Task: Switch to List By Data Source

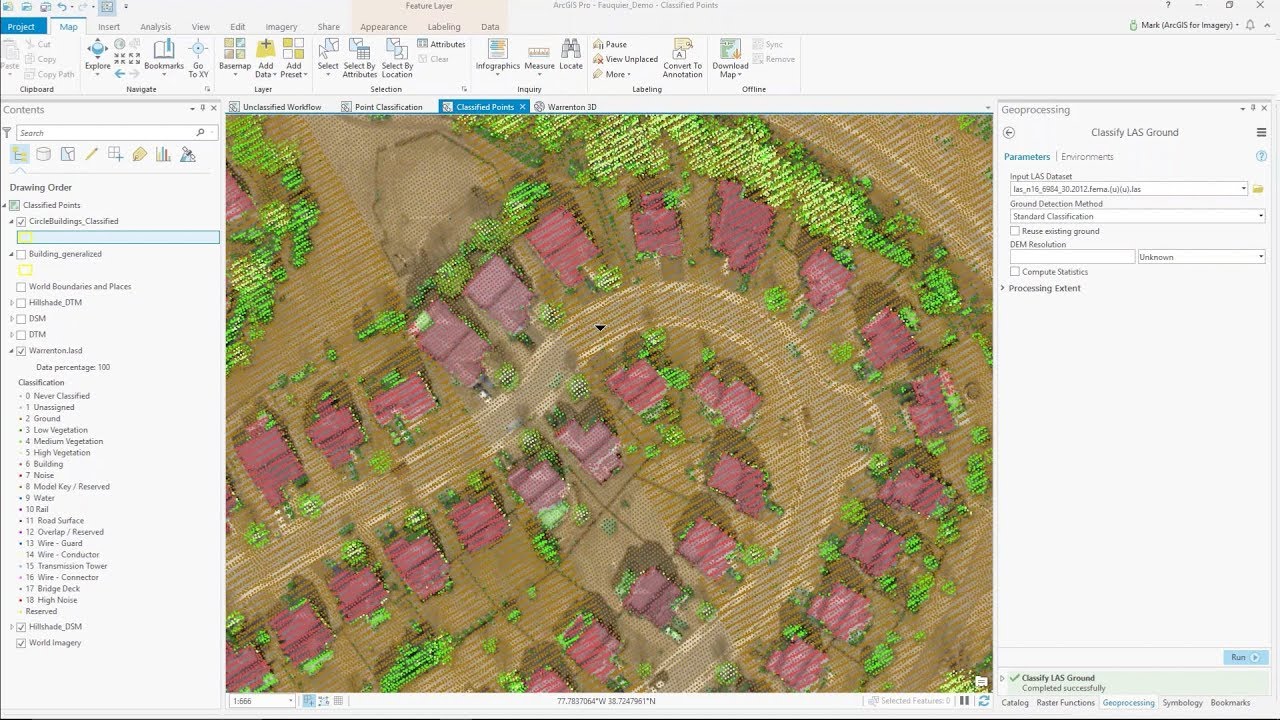Action: click(x=44, y=154)
